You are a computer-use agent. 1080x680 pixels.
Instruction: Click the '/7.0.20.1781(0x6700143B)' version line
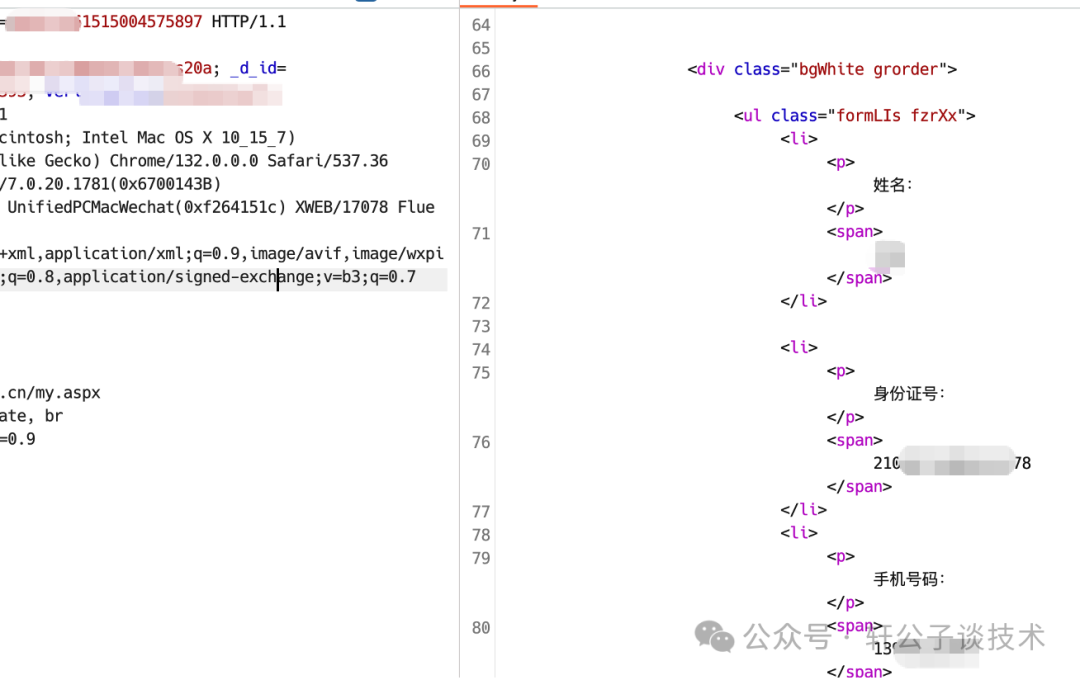pyautogui.click(x=110, y=184)
